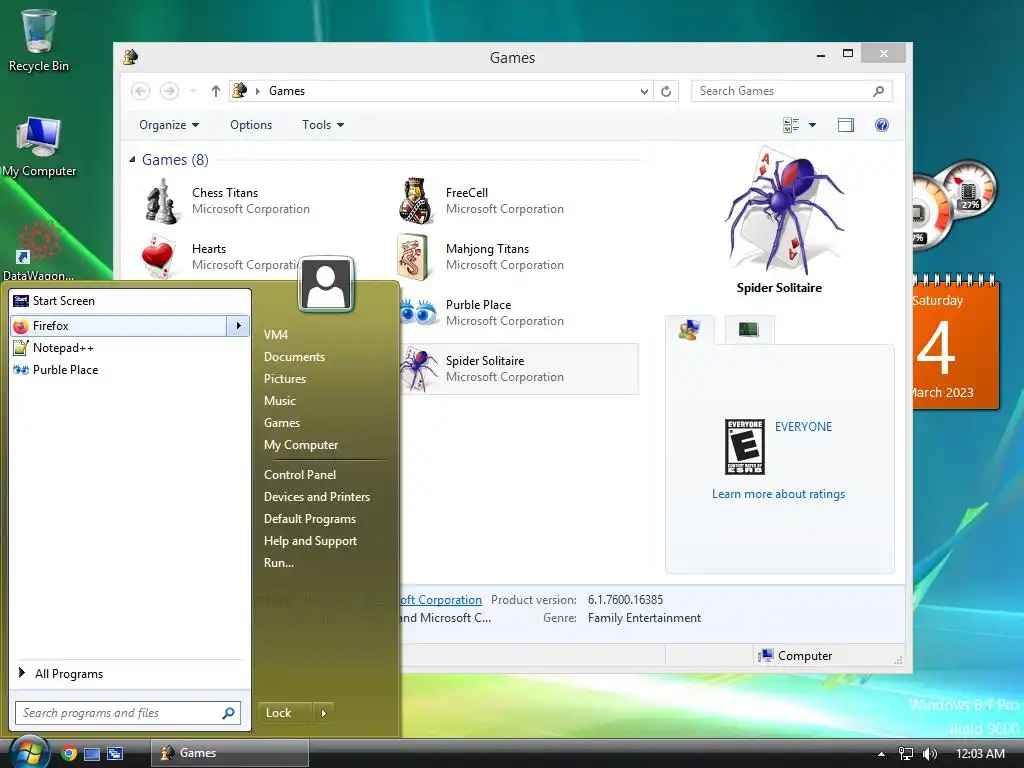This screenshot has width=1024, height=768.
Task: Open Devices and Printers
Action: coord(317,496)
